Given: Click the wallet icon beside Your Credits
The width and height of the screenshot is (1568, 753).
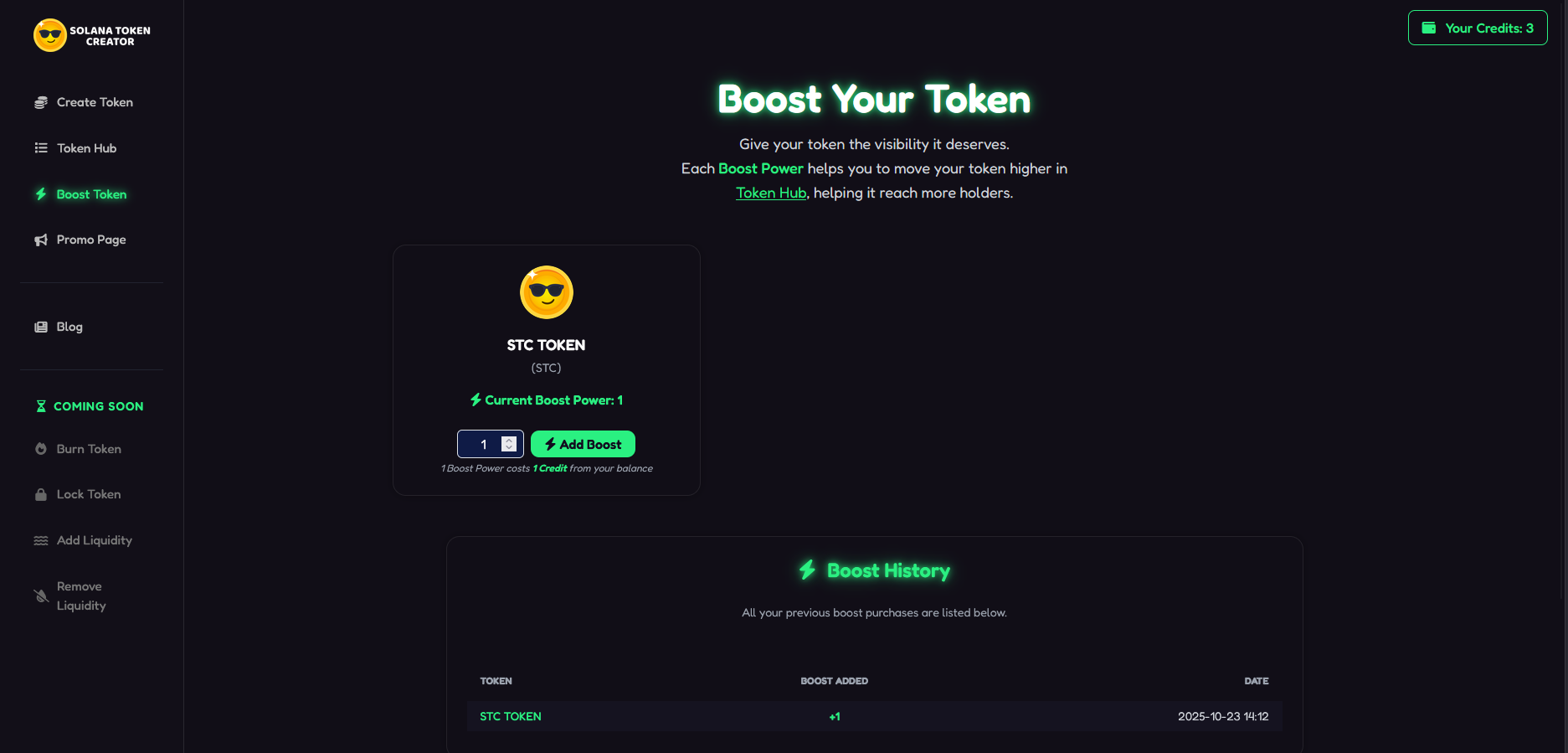Looking at the screenshot, I should click(x=1429, y=28).
